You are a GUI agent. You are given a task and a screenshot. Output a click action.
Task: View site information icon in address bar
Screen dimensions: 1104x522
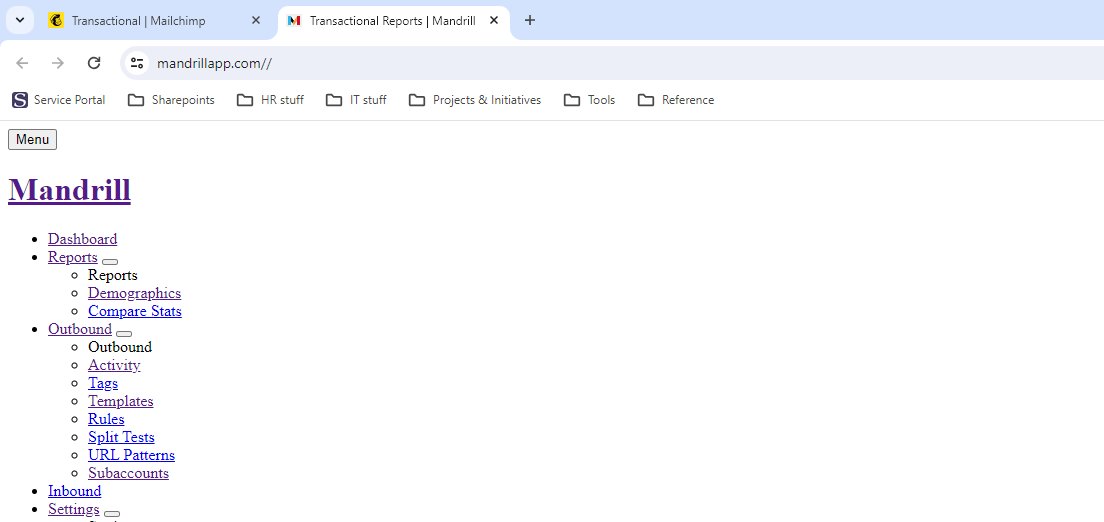click(137, 63)
